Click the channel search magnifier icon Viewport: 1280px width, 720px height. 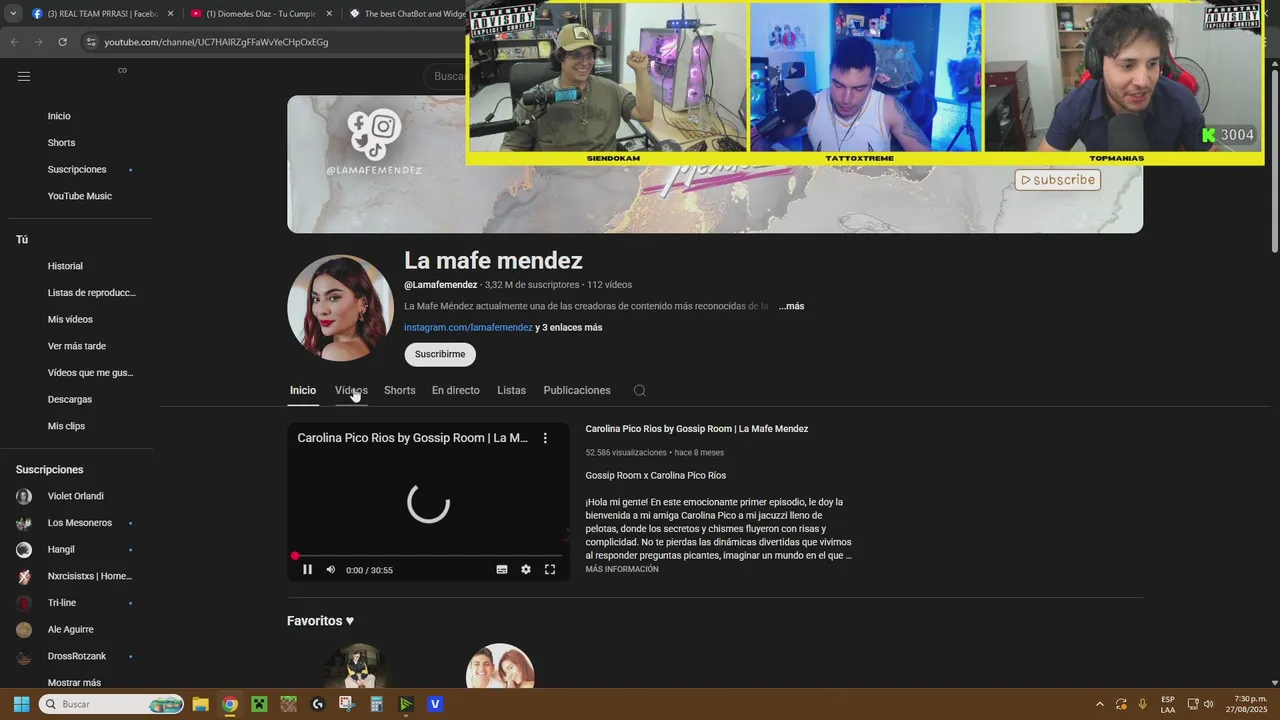click(x=640, y=390)
